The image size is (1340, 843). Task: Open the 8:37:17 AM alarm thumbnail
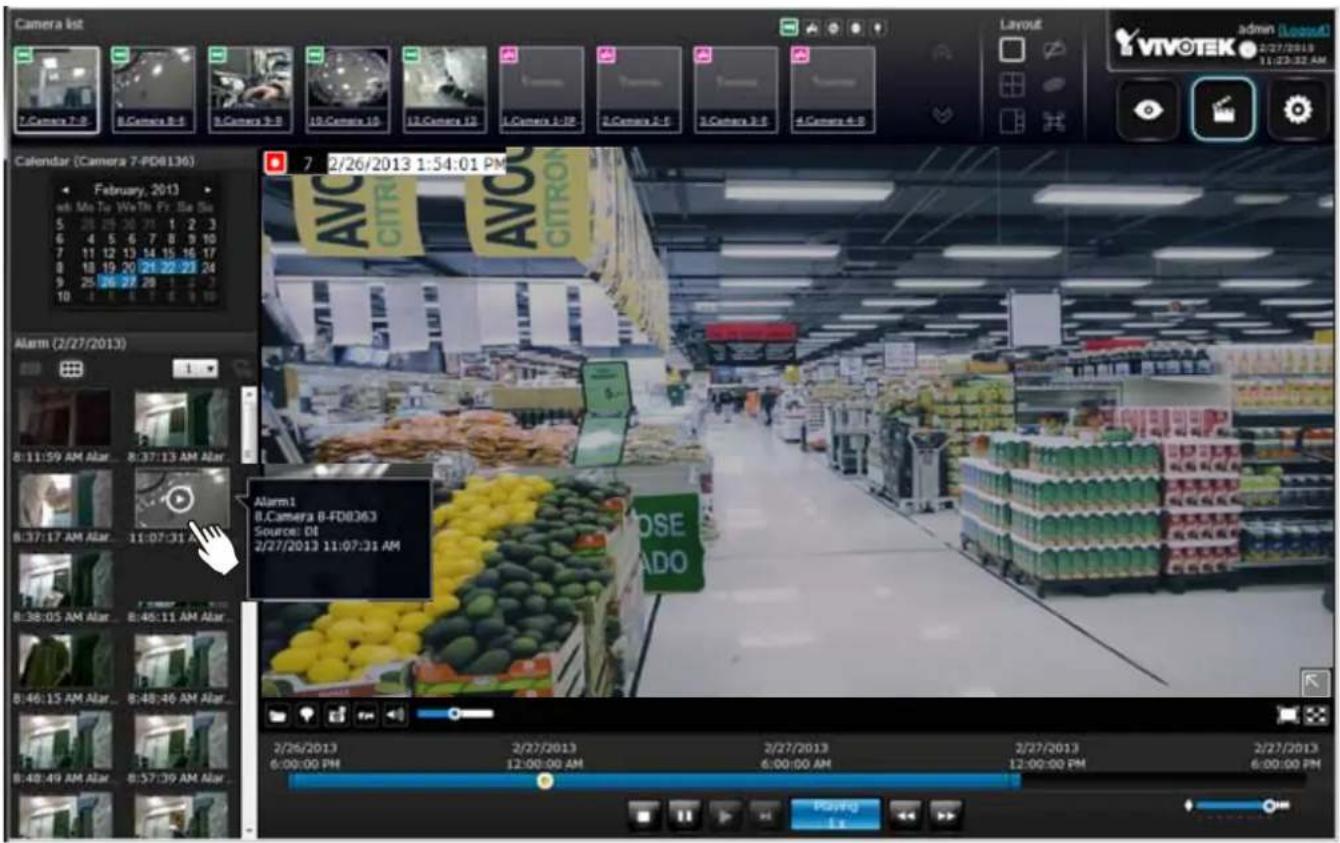(65, 498)
